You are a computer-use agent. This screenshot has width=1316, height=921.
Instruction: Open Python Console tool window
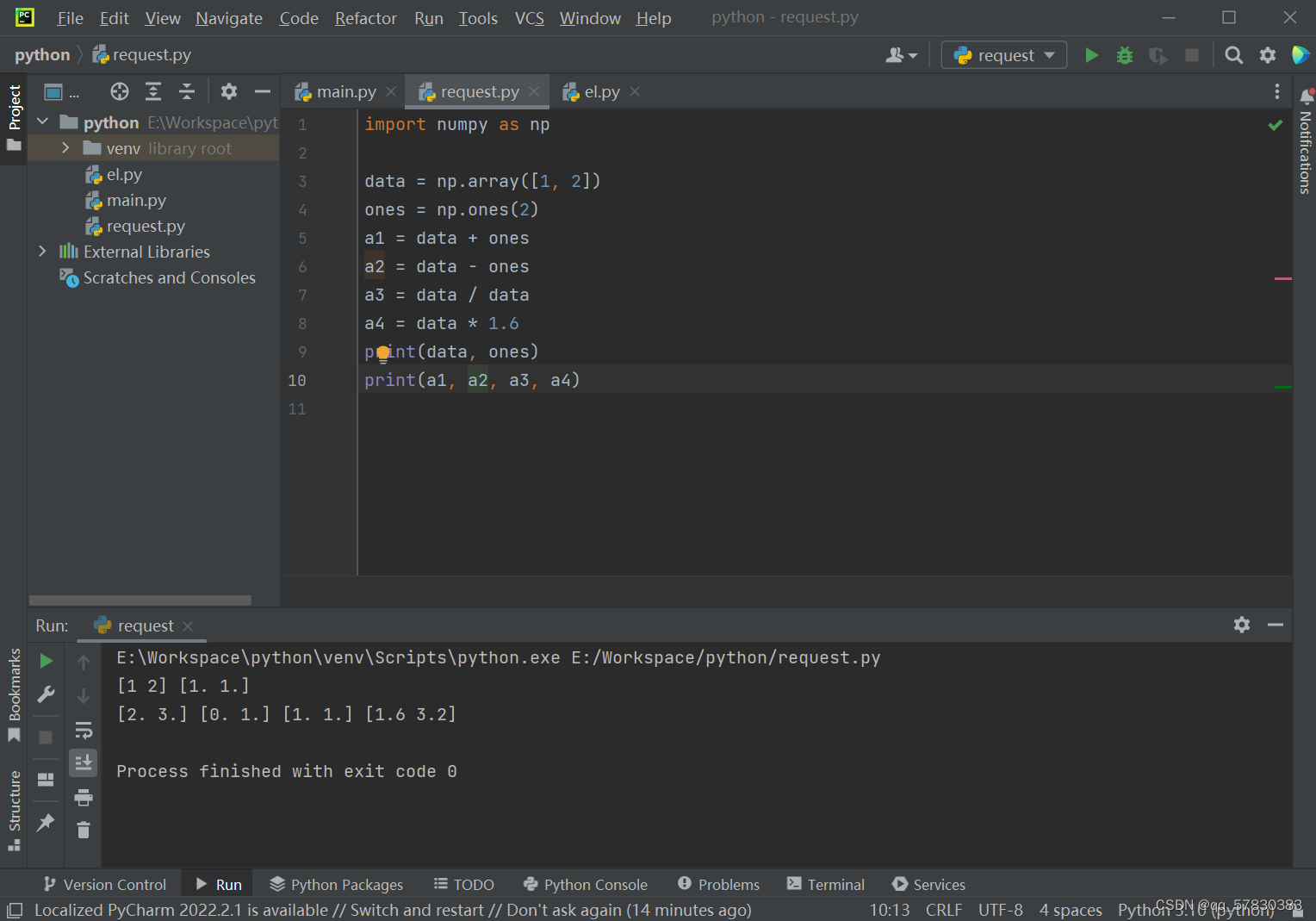586,885
